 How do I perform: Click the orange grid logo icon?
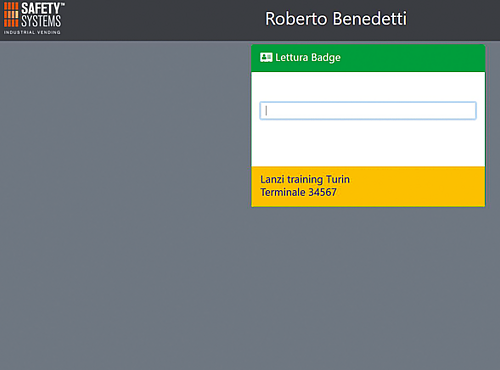[11, 15]
